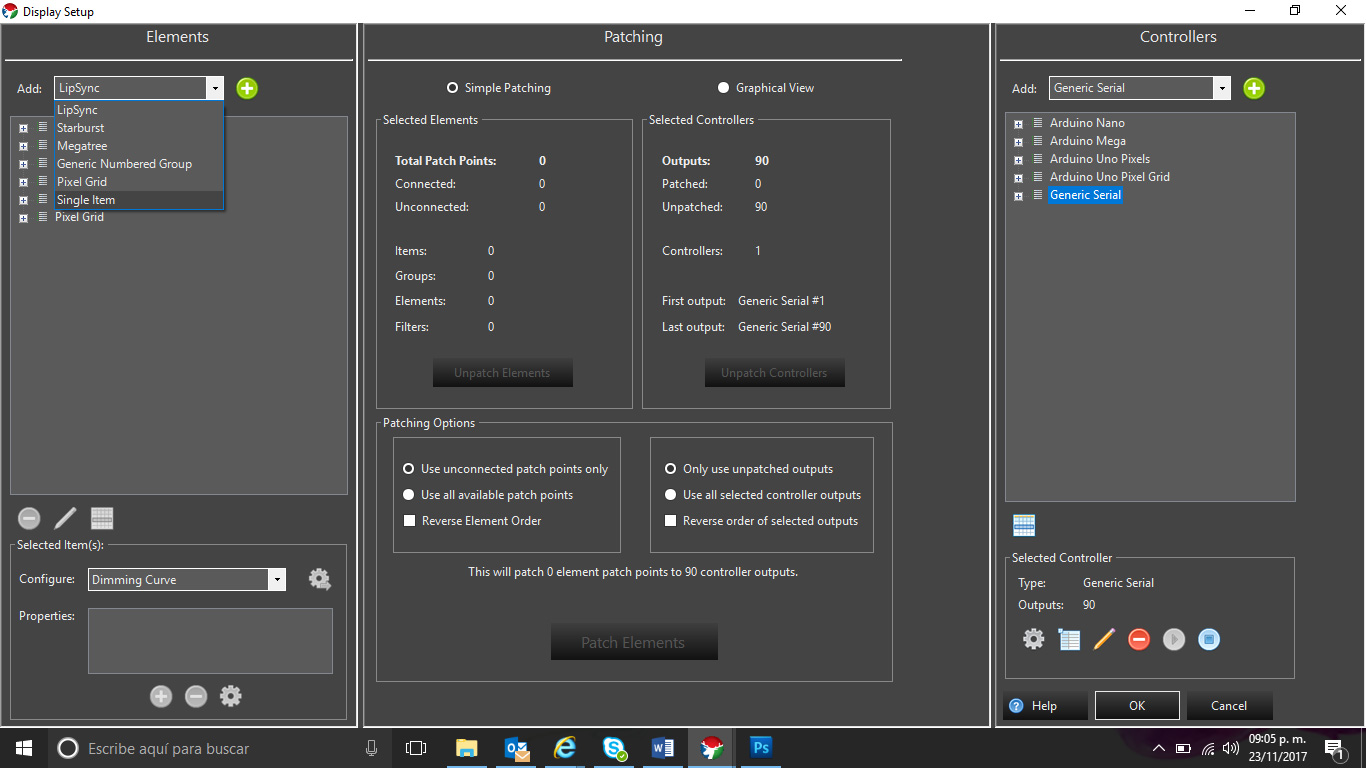Open the Dimming Curve configure dropdown
This screenshot has height=768, width=1366.
point(276,580)
